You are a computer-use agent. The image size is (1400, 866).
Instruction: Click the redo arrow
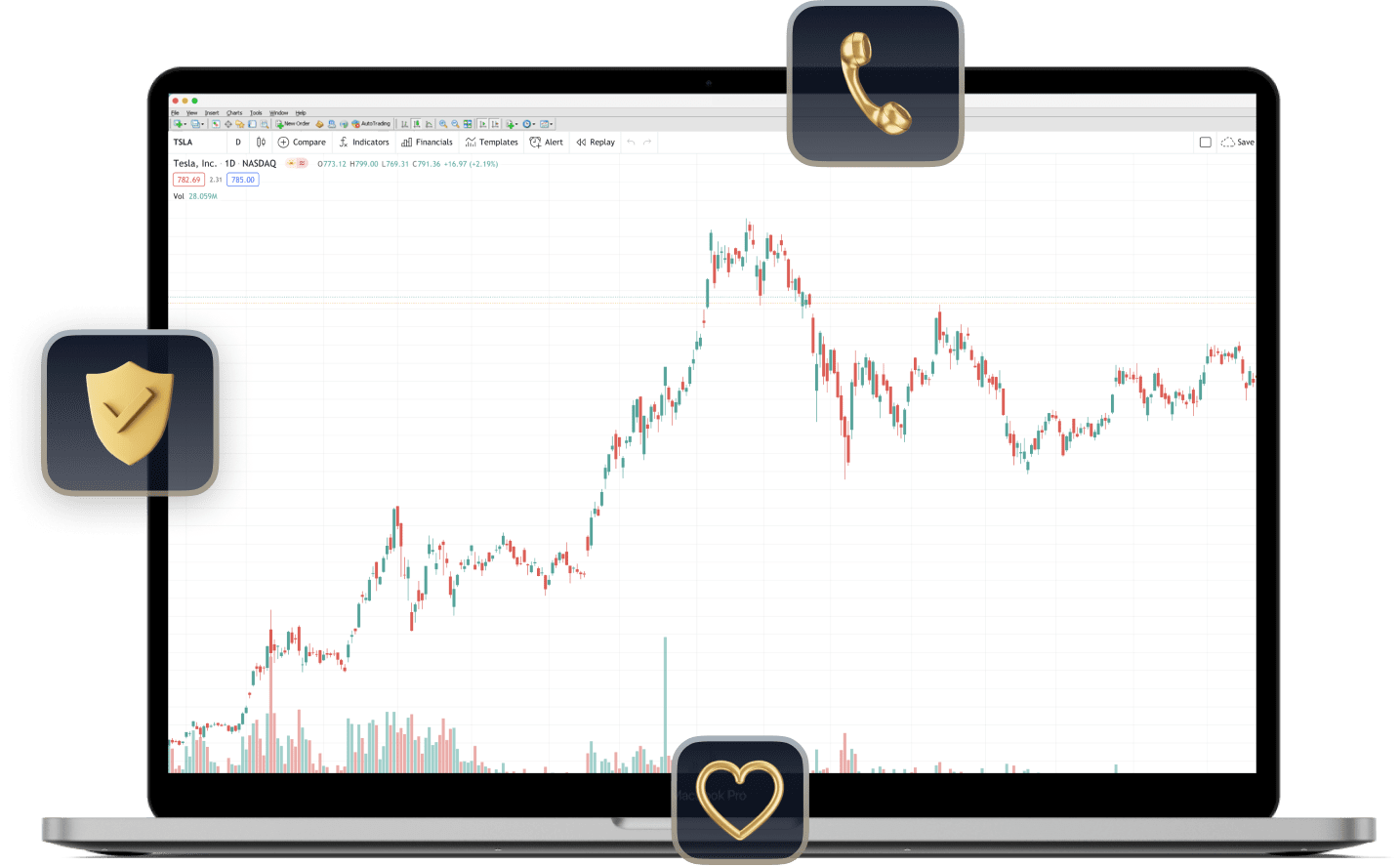tap(647, 143)
